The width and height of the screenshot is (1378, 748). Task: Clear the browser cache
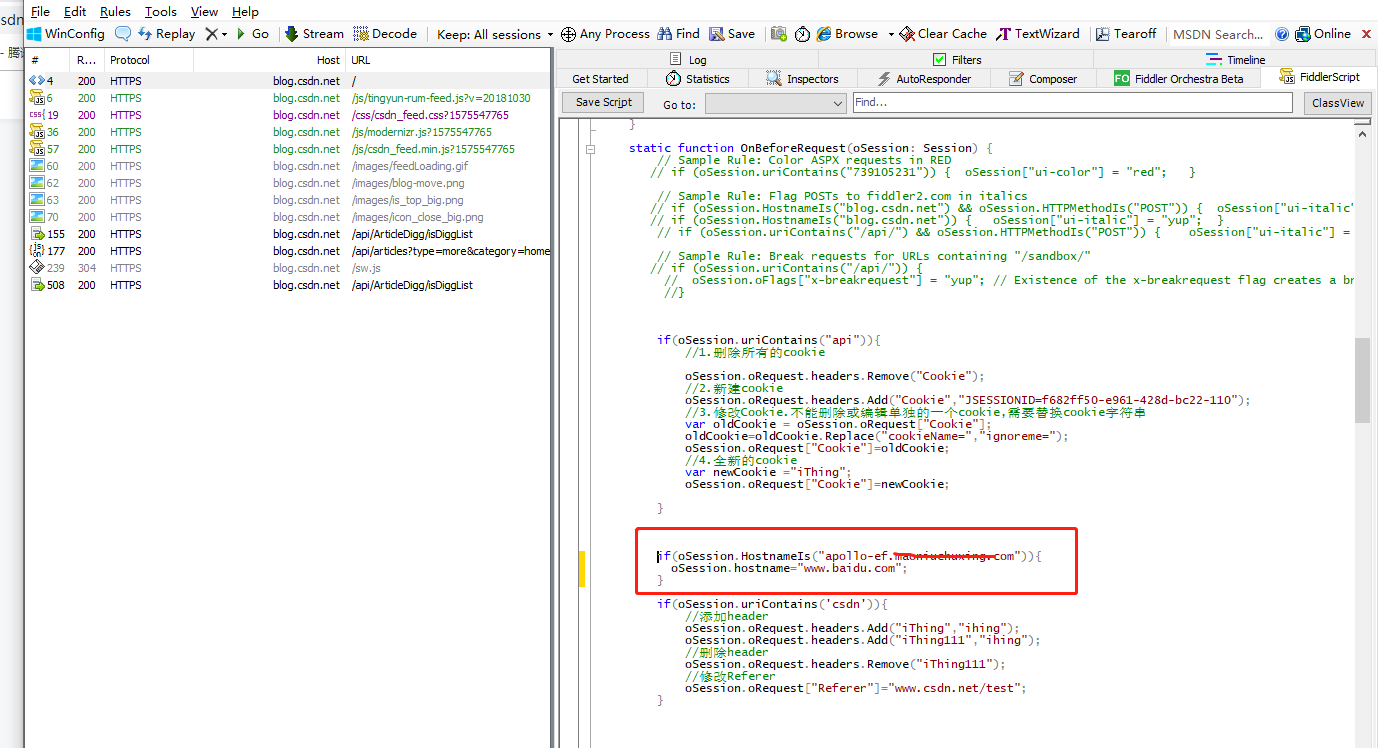pos(941,33)
